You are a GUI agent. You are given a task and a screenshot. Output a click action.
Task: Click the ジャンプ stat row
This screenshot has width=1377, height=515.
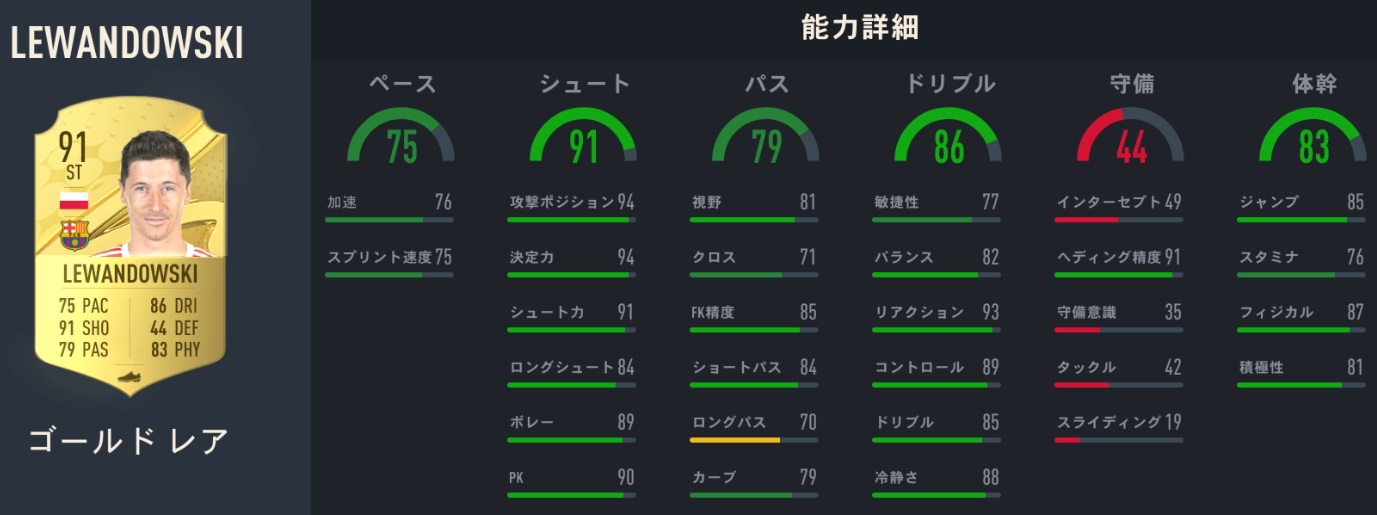click(x=1301, y=203)
